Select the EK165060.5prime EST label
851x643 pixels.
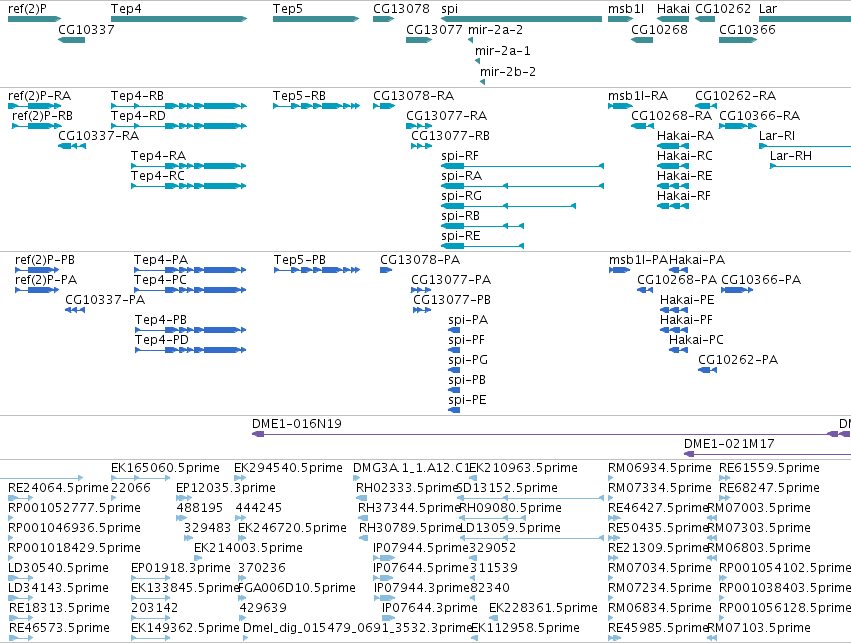166,468
